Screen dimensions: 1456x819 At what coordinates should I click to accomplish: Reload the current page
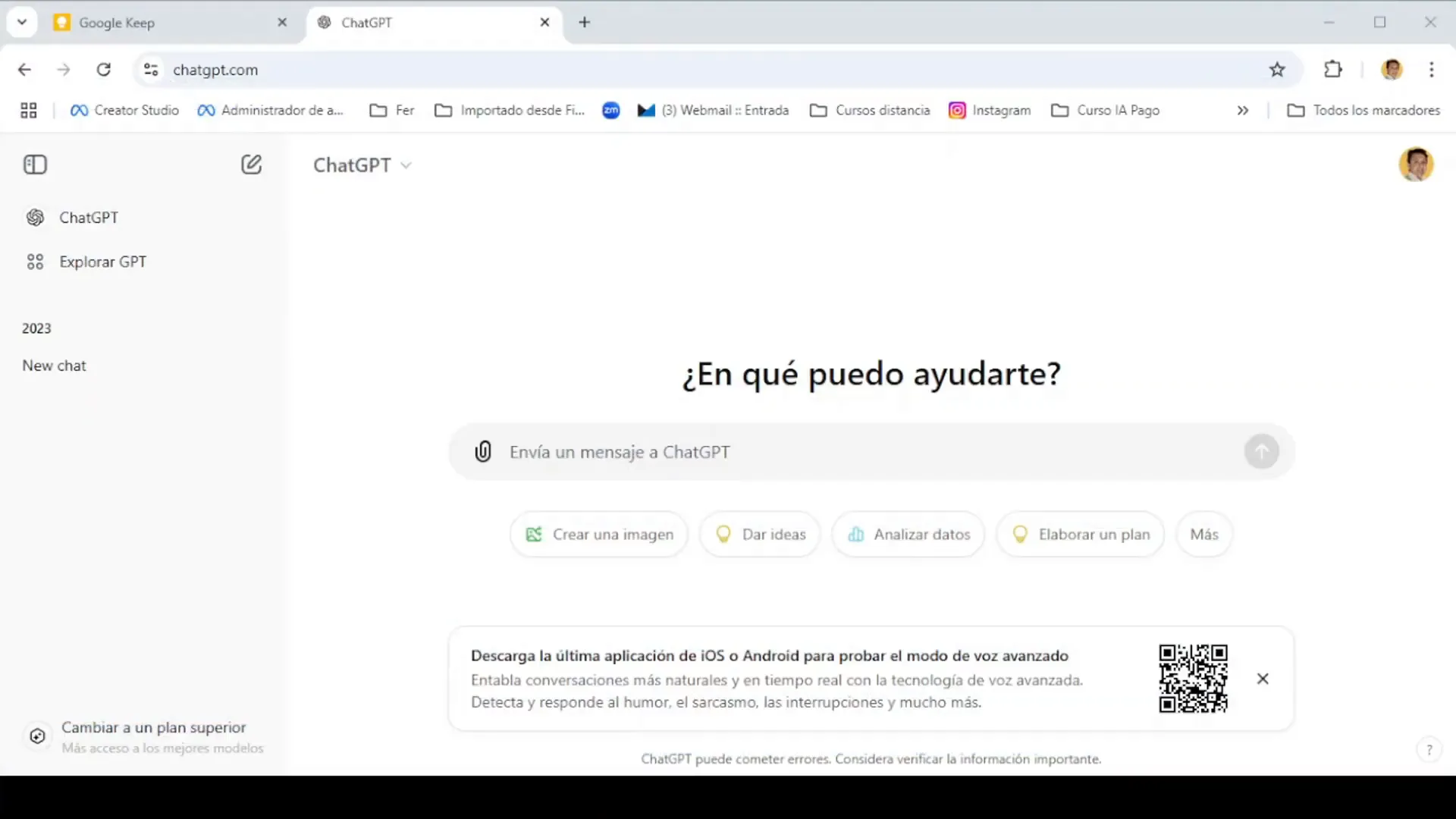coord(104,70)
